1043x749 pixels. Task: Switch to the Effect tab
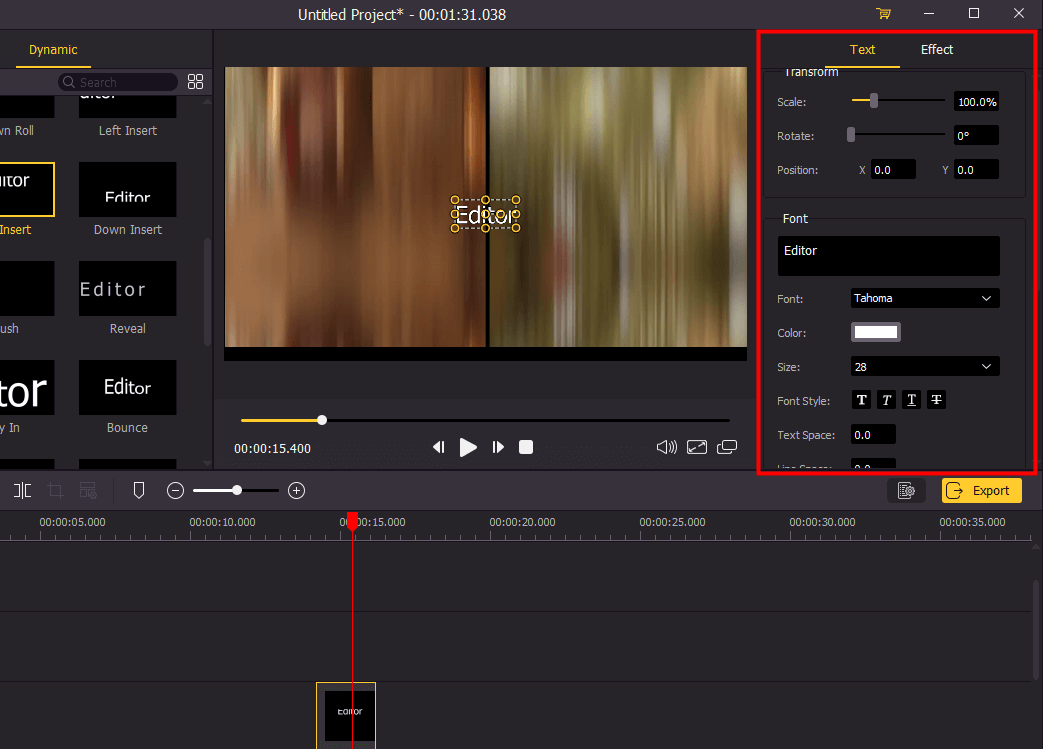(x=937, y=50)
